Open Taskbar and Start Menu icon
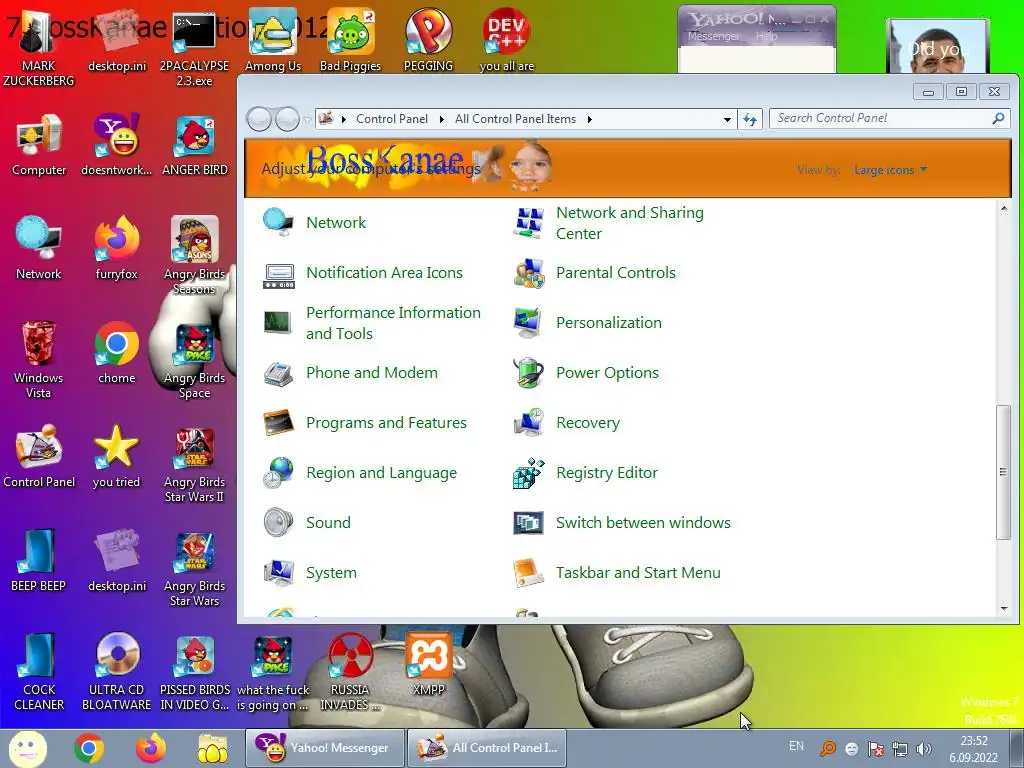The height and width of the screenshot is (768, 1024). (528, 573)
